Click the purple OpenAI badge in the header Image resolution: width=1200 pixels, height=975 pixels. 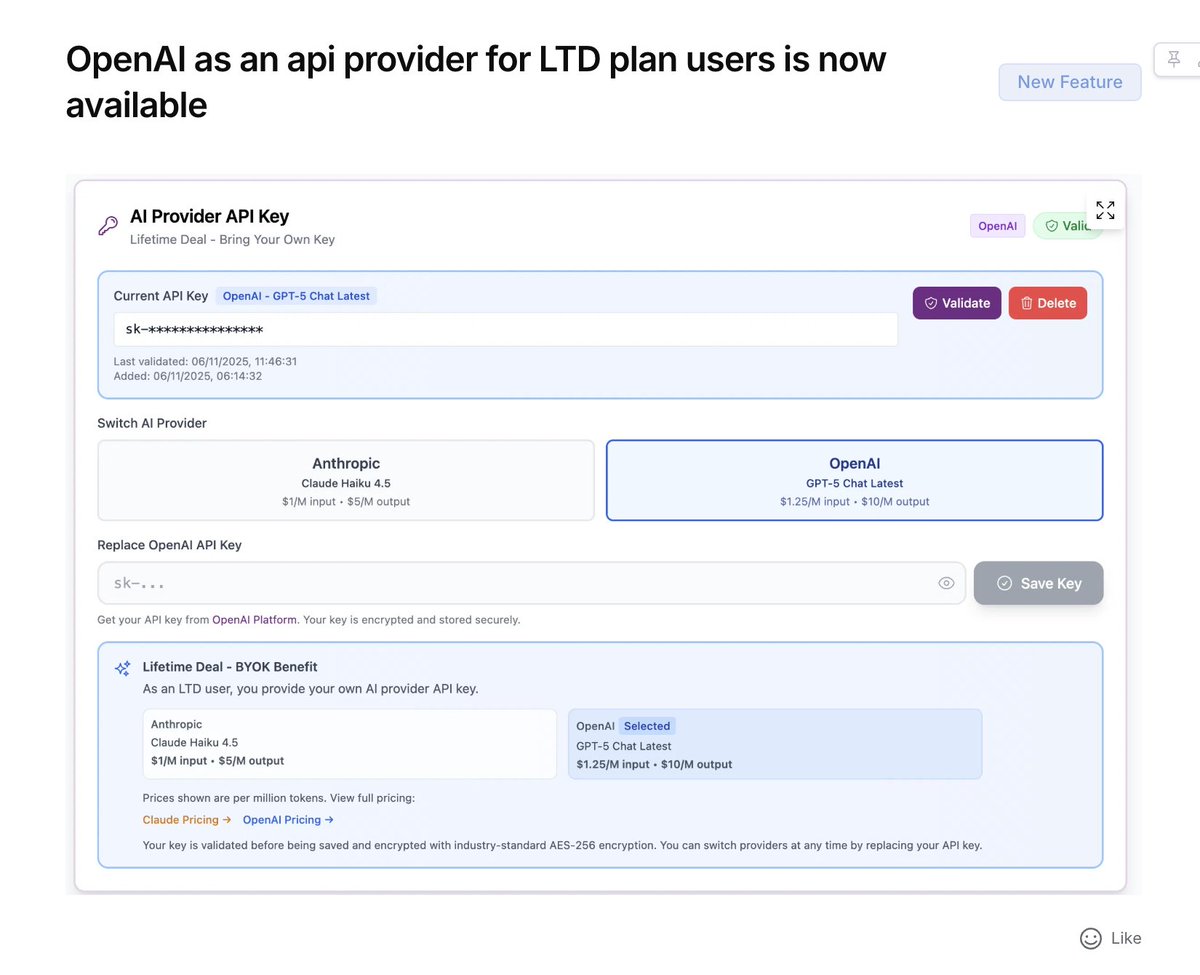point(997,226)
